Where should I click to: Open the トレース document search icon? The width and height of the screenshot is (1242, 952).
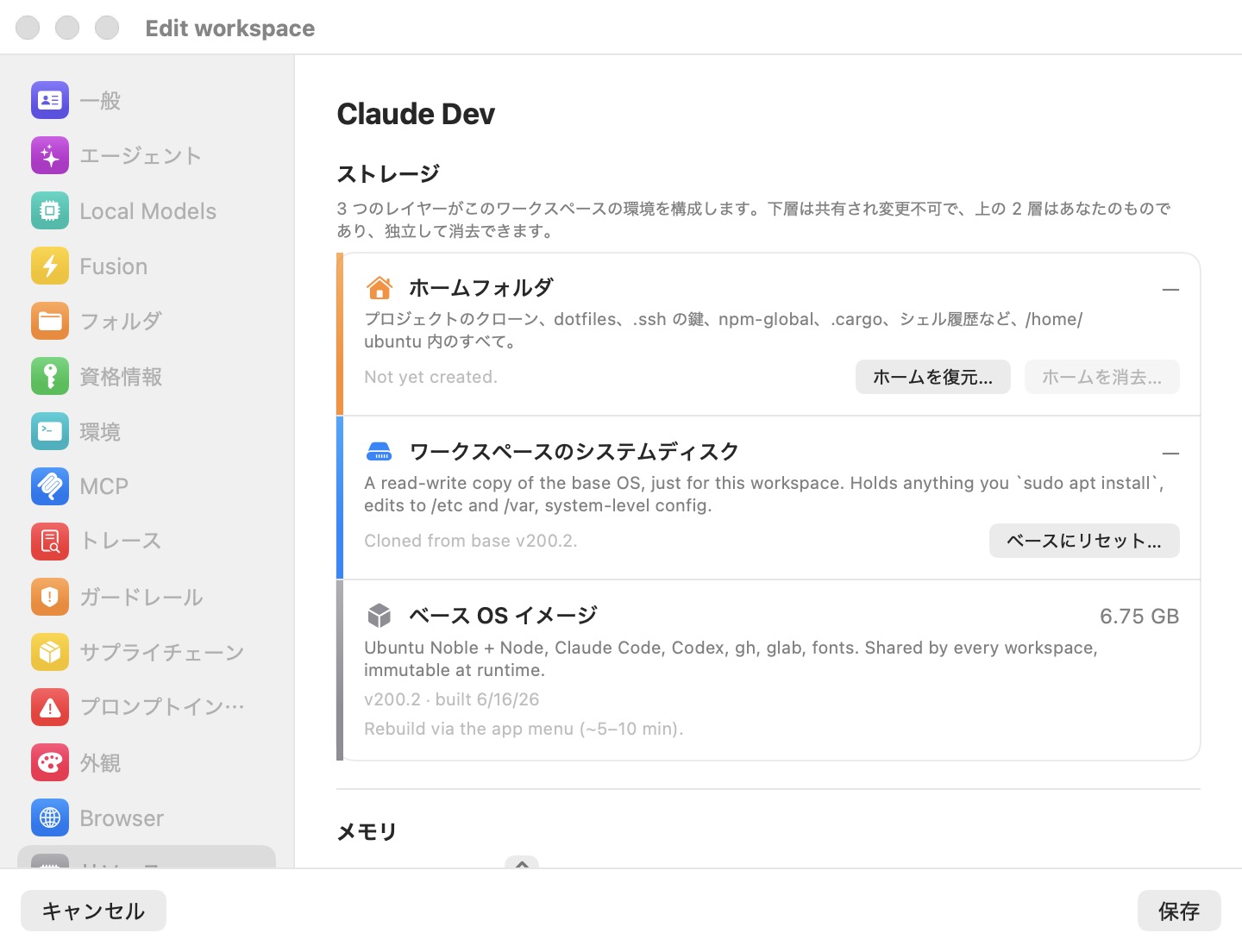(x=50, y=542)
